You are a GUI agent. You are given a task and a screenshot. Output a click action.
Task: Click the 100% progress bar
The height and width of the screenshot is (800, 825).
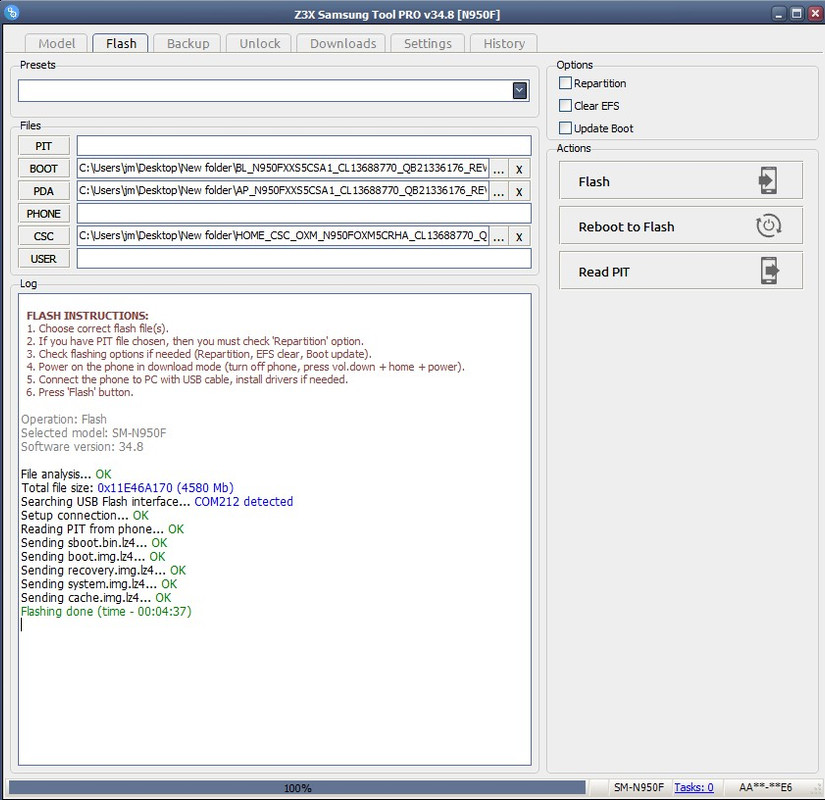pyautogui.click(x=297, y=787)
